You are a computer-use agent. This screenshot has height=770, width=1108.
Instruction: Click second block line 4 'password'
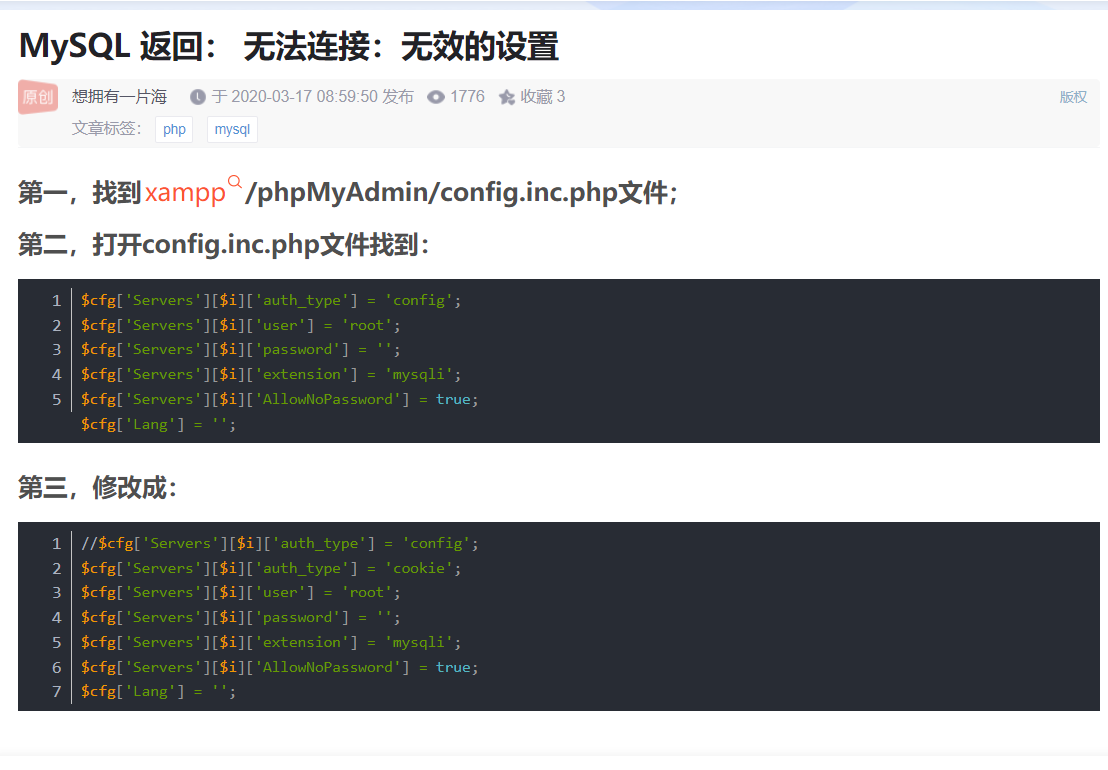(240, 617)
